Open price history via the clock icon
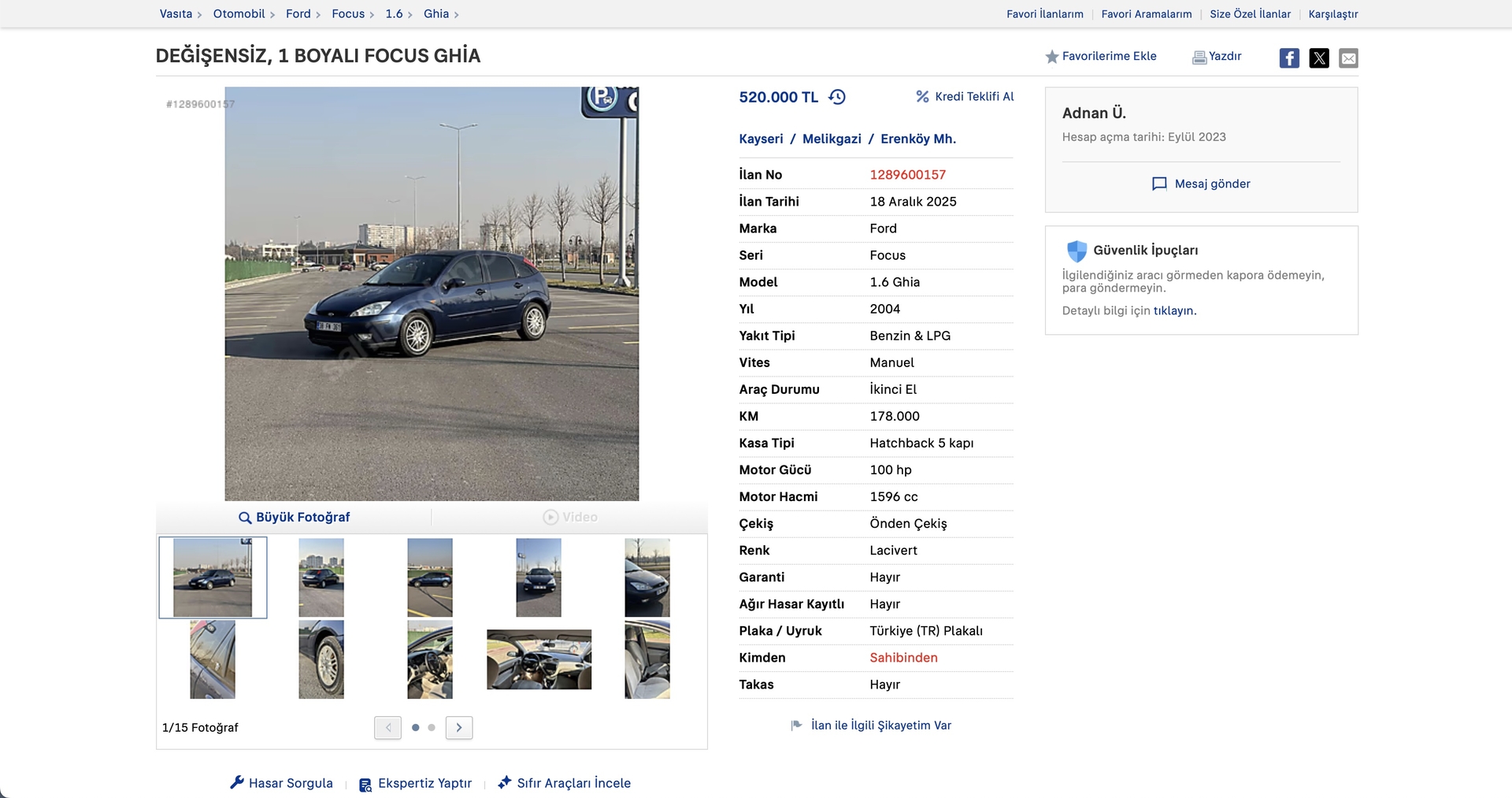Viewport: 1512px width, 798px height. point(837,97)
